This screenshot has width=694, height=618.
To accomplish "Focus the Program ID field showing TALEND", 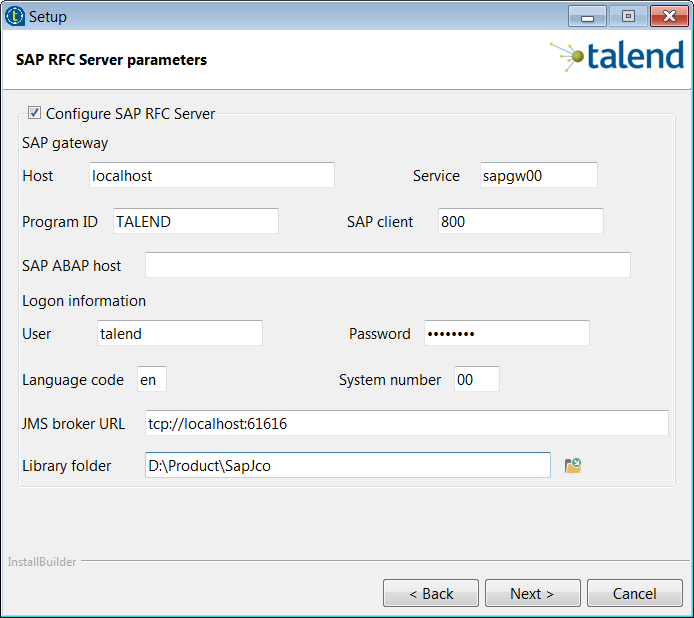I will 195,222.
